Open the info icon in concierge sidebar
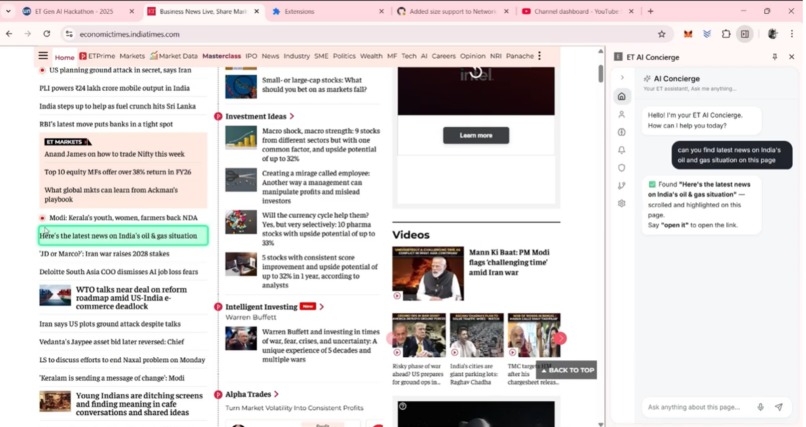The height and width of the screenshot is (427, 806). click(x=621, y=132)
